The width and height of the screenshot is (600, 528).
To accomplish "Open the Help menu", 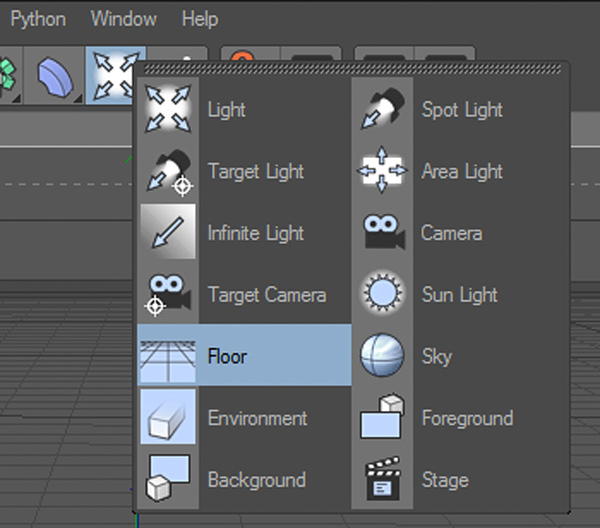I will click(200, 19).
